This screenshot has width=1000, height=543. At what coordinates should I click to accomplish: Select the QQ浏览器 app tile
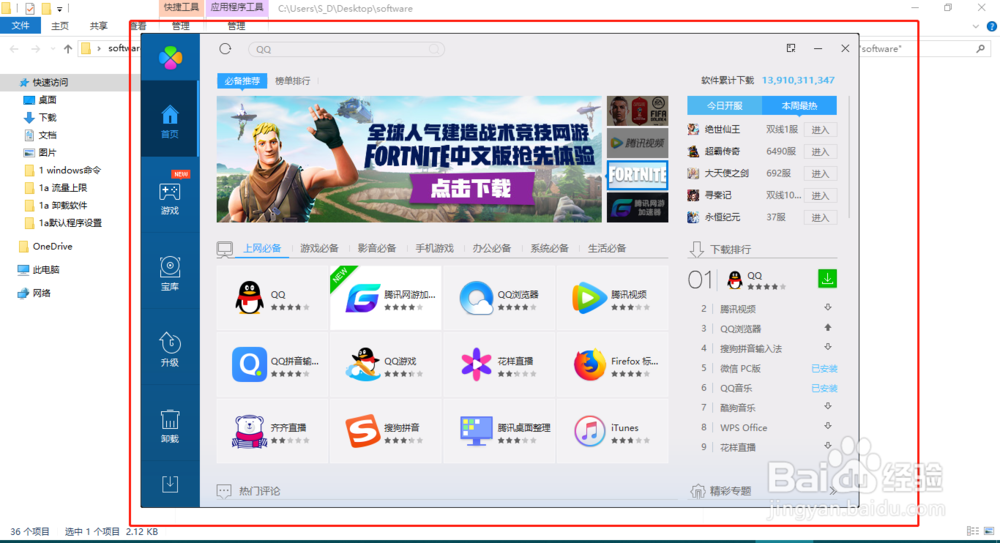click(499, 298)
